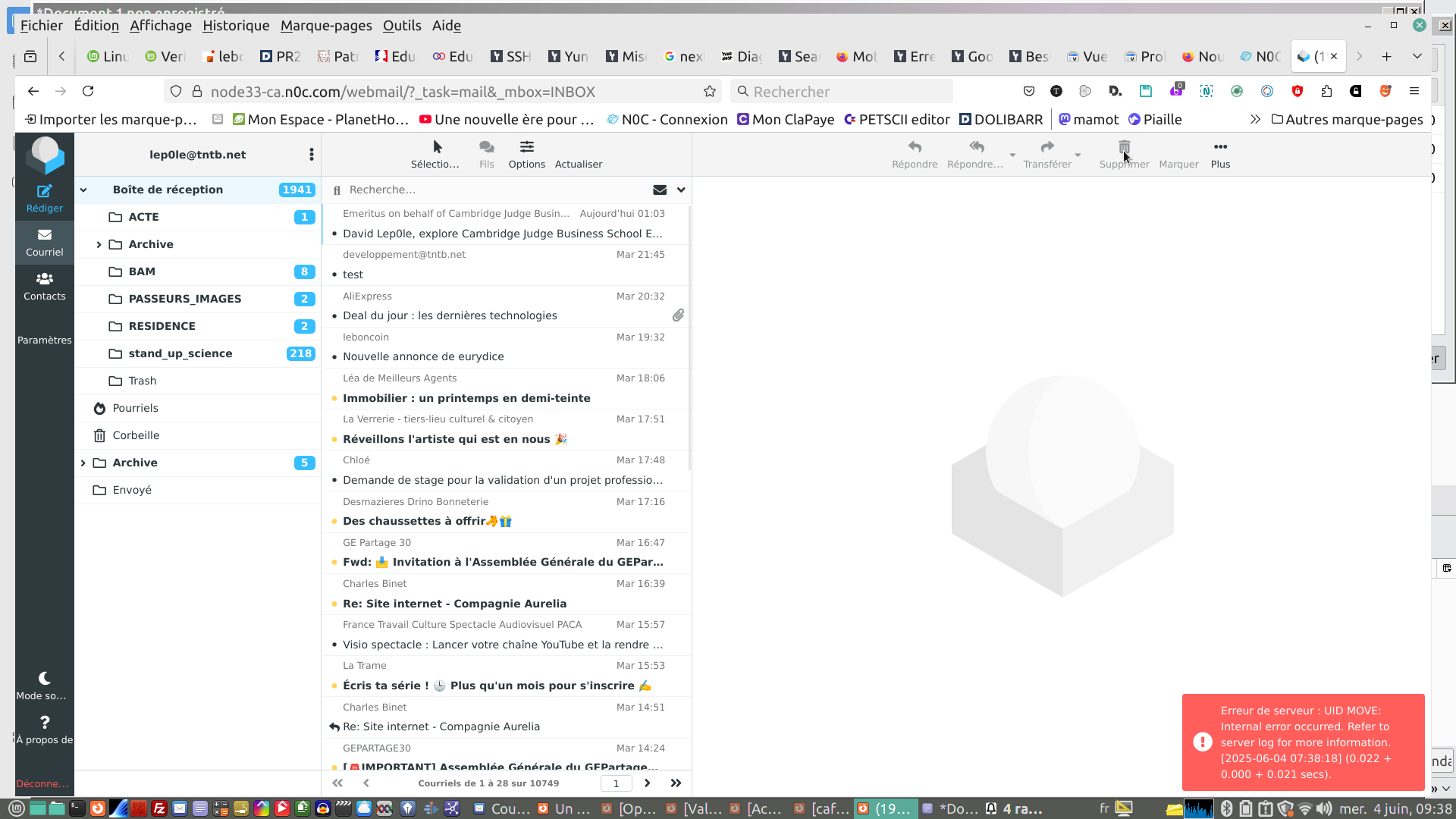
Task: Click the Options list settings icon
Action: pyautogui.click(x=526, y=147)
